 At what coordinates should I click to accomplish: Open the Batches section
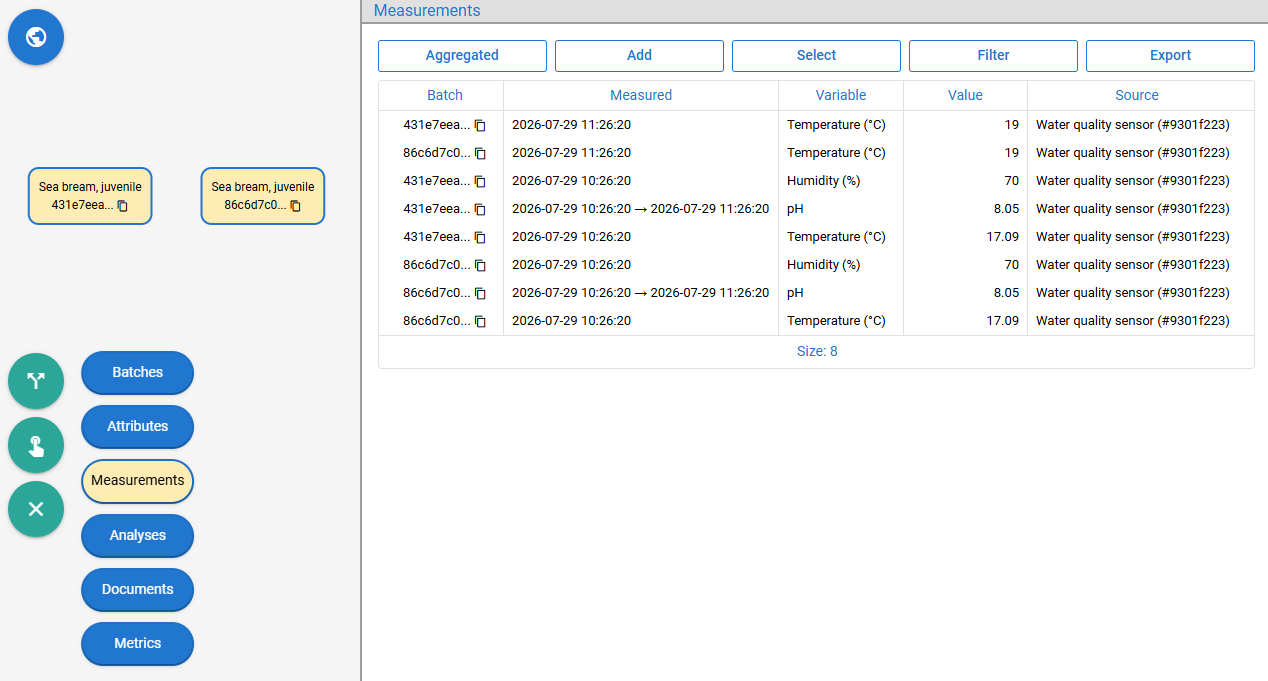(x=137, y=372)
